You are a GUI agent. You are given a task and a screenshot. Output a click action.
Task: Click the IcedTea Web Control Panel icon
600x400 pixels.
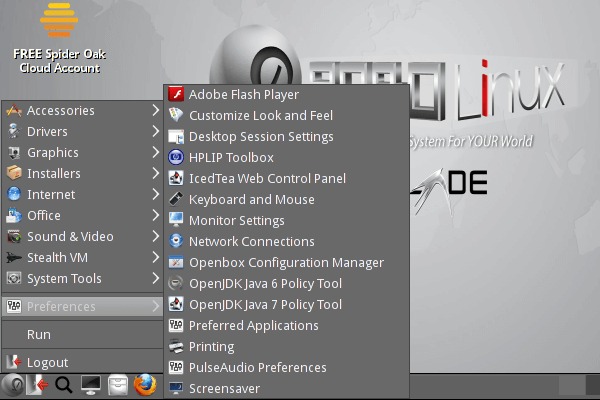click(x=176, y=178)
